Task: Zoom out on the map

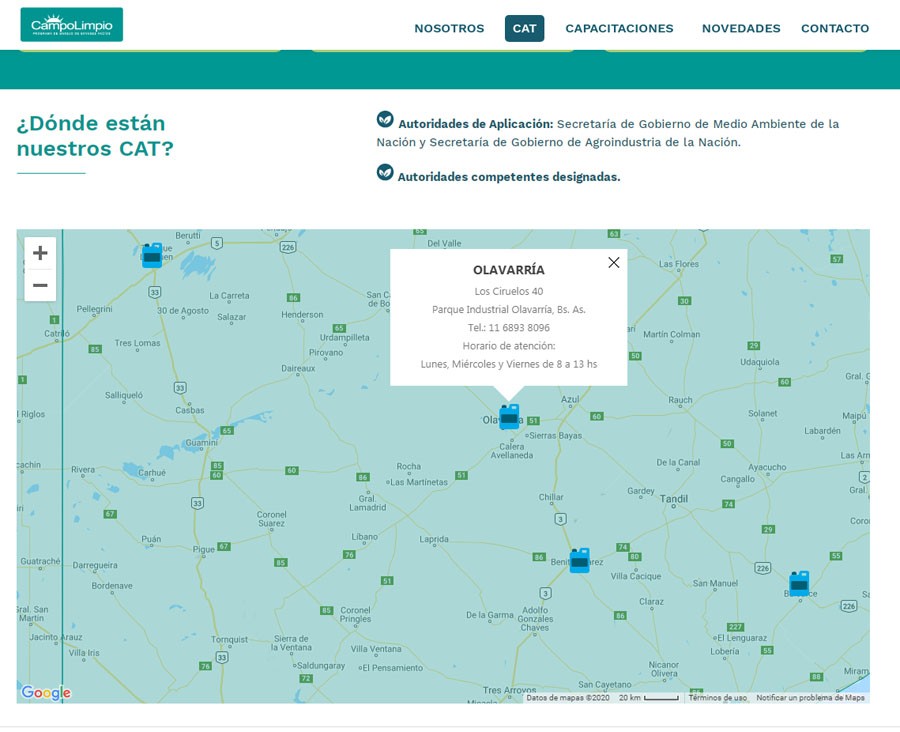Action: click(x=40, y=285)
